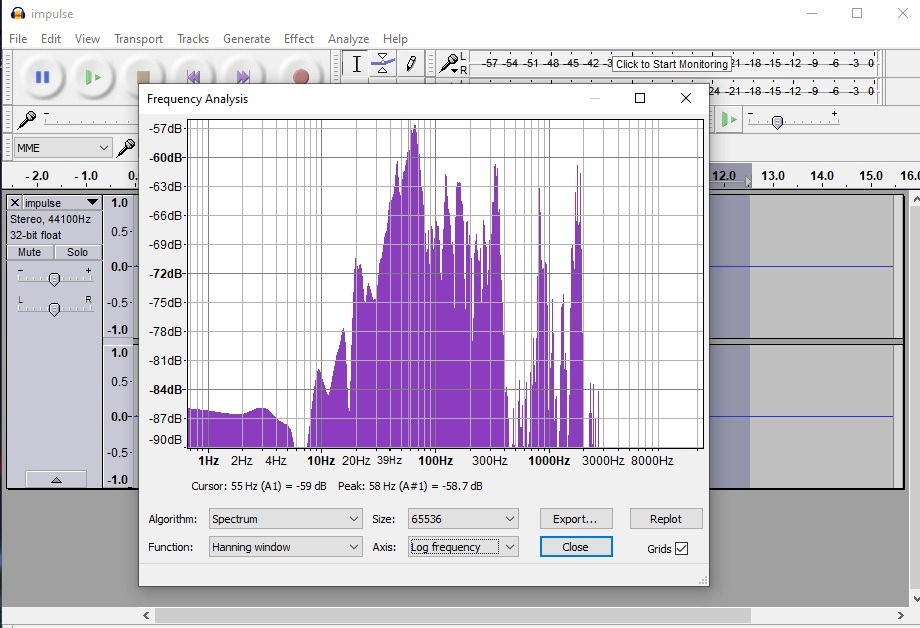
Task: Open the Generate menu
Action: click(x=246, y=39)
